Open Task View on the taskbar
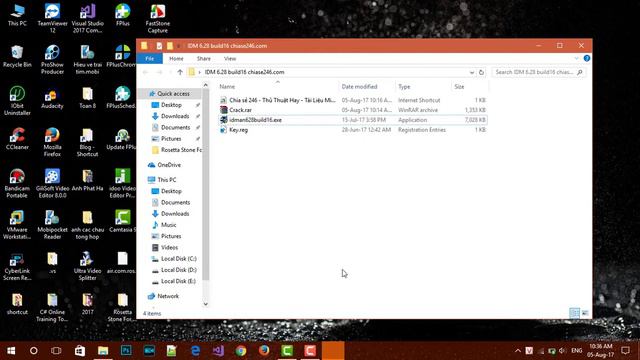640x360 pixels. (56, 351)
